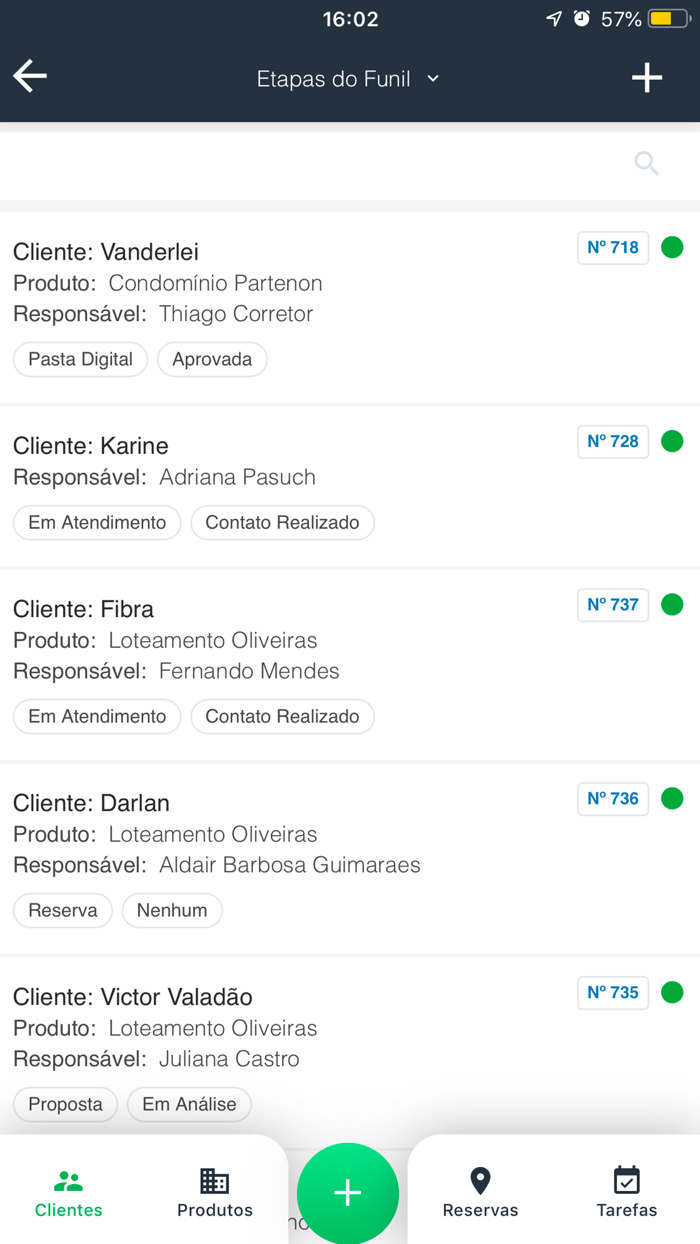The image size is (700, 1244).
Task: Tap the search magnifier icon
Action: click(x=647, y=163)
